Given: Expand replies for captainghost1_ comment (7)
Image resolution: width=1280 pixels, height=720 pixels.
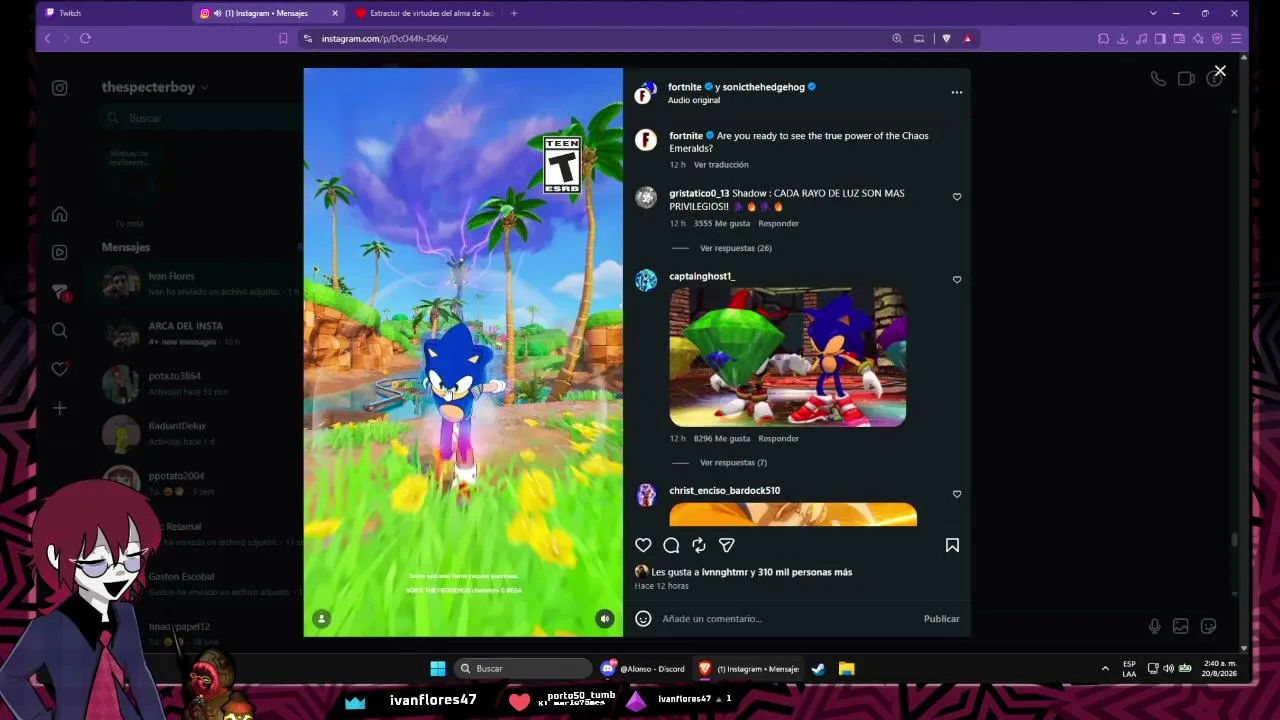Looking at the screenshot, I should 733,463.
